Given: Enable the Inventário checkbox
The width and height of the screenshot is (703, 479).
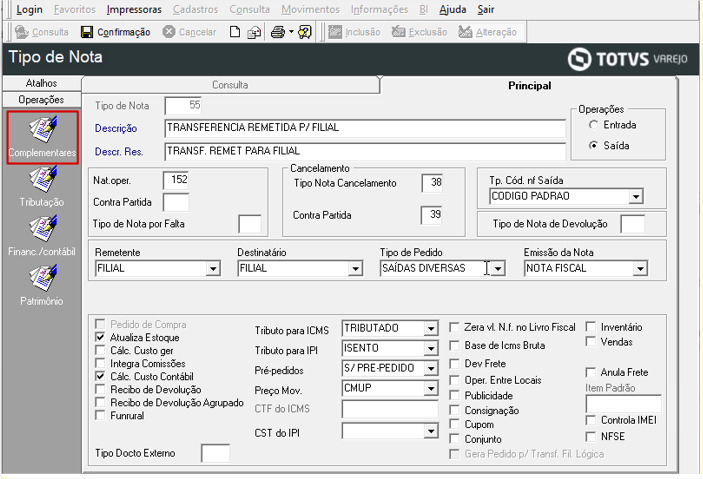Looking at the screenshot, I should tap(591, 327).
